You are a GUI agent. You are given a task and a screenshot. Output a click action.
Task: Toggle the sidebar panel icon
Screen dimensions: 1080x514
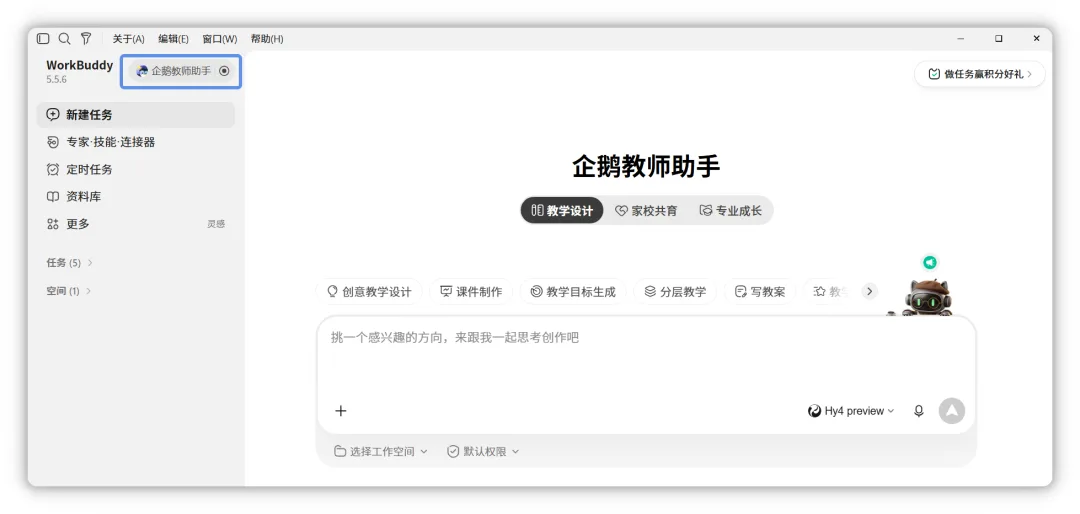point(43,39)
